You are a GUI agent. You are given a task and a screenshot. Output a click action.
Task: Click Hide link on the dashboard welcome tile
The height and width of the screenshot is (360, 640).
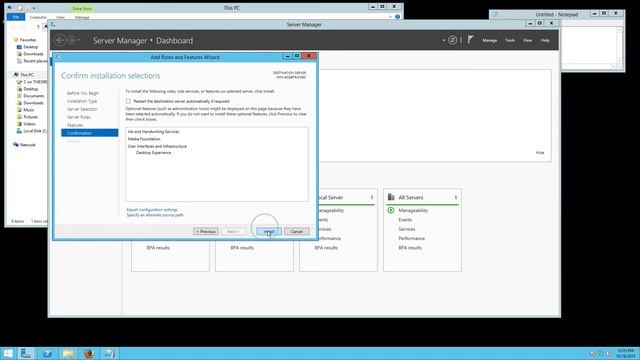click(540, 153)
